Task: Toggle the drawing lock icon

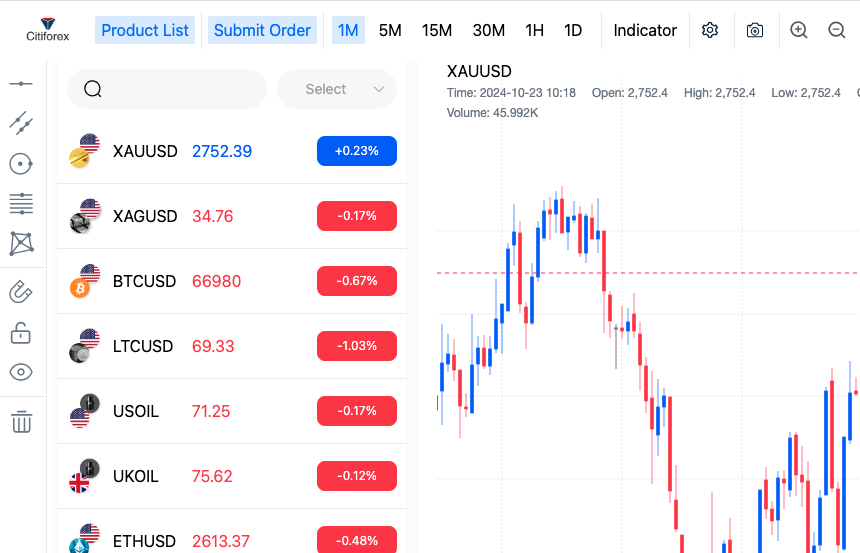Action: [21, 332]
